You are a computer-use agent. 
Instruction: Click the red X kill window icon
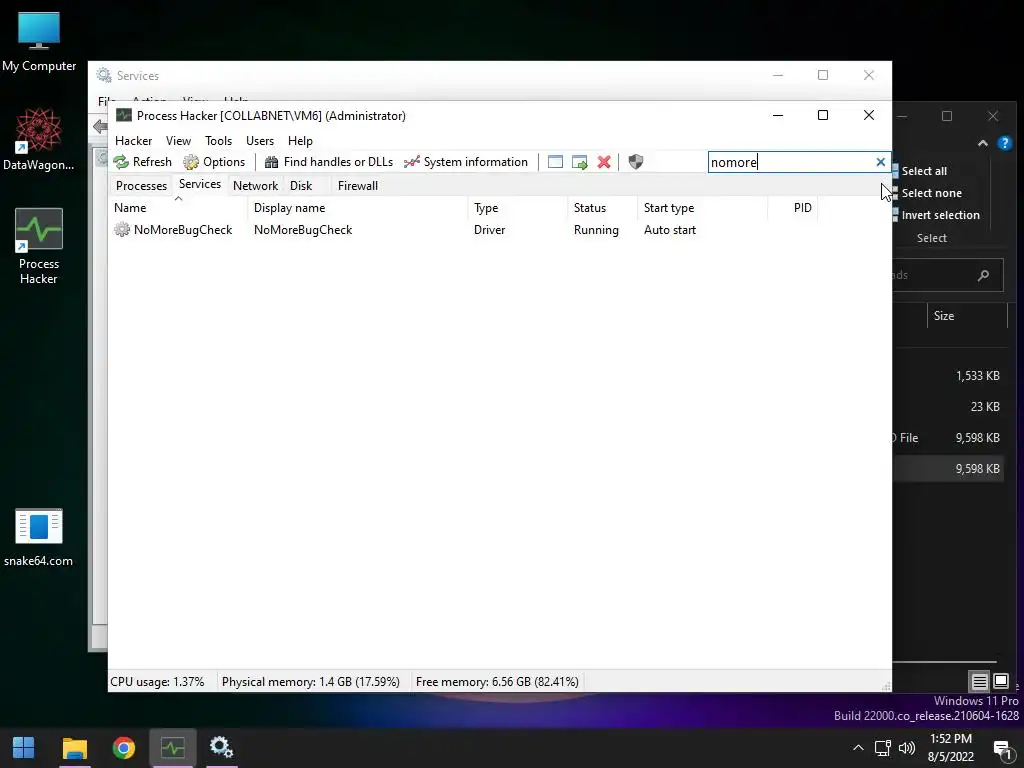pos(604,162)
